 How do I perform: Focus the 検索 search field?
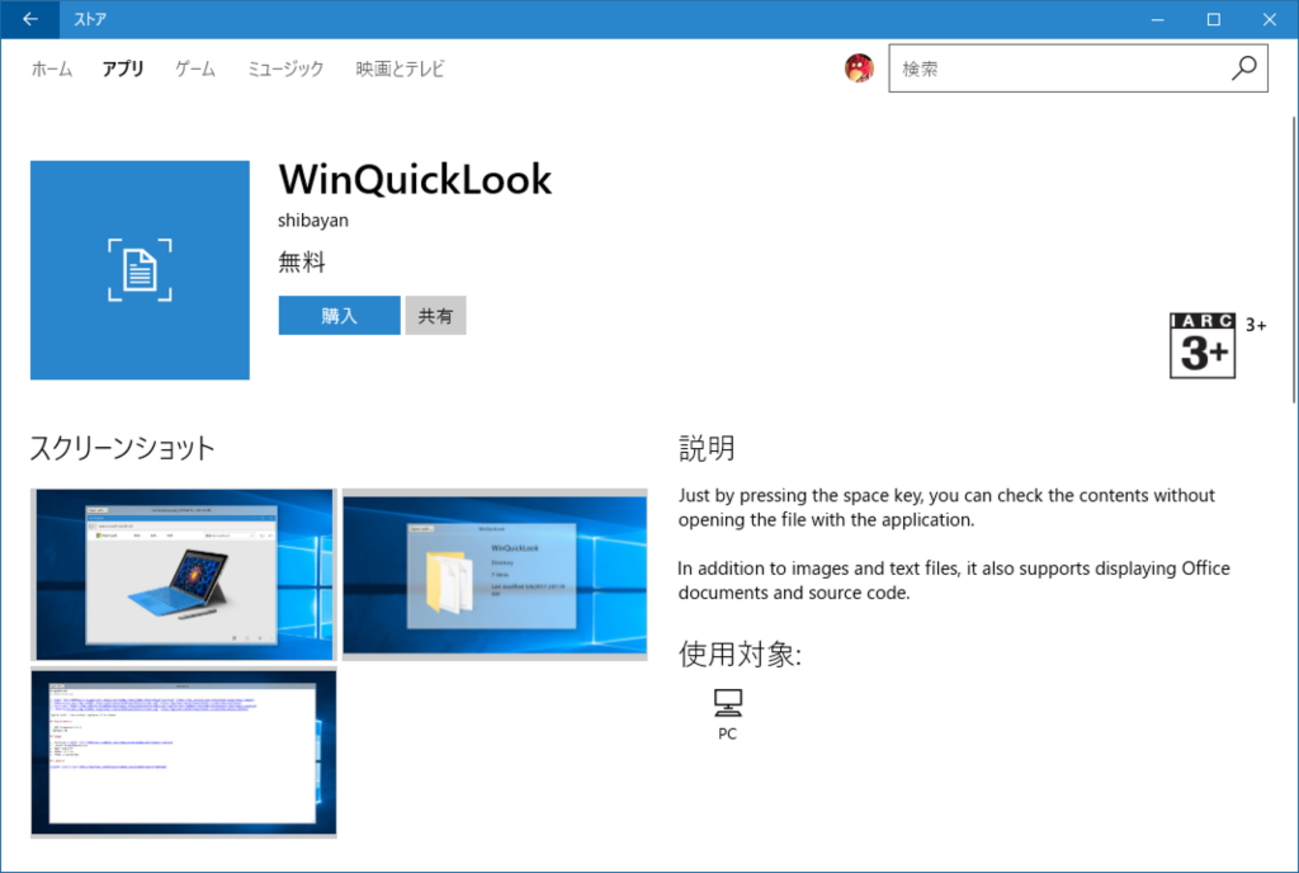pos(1078,69)
